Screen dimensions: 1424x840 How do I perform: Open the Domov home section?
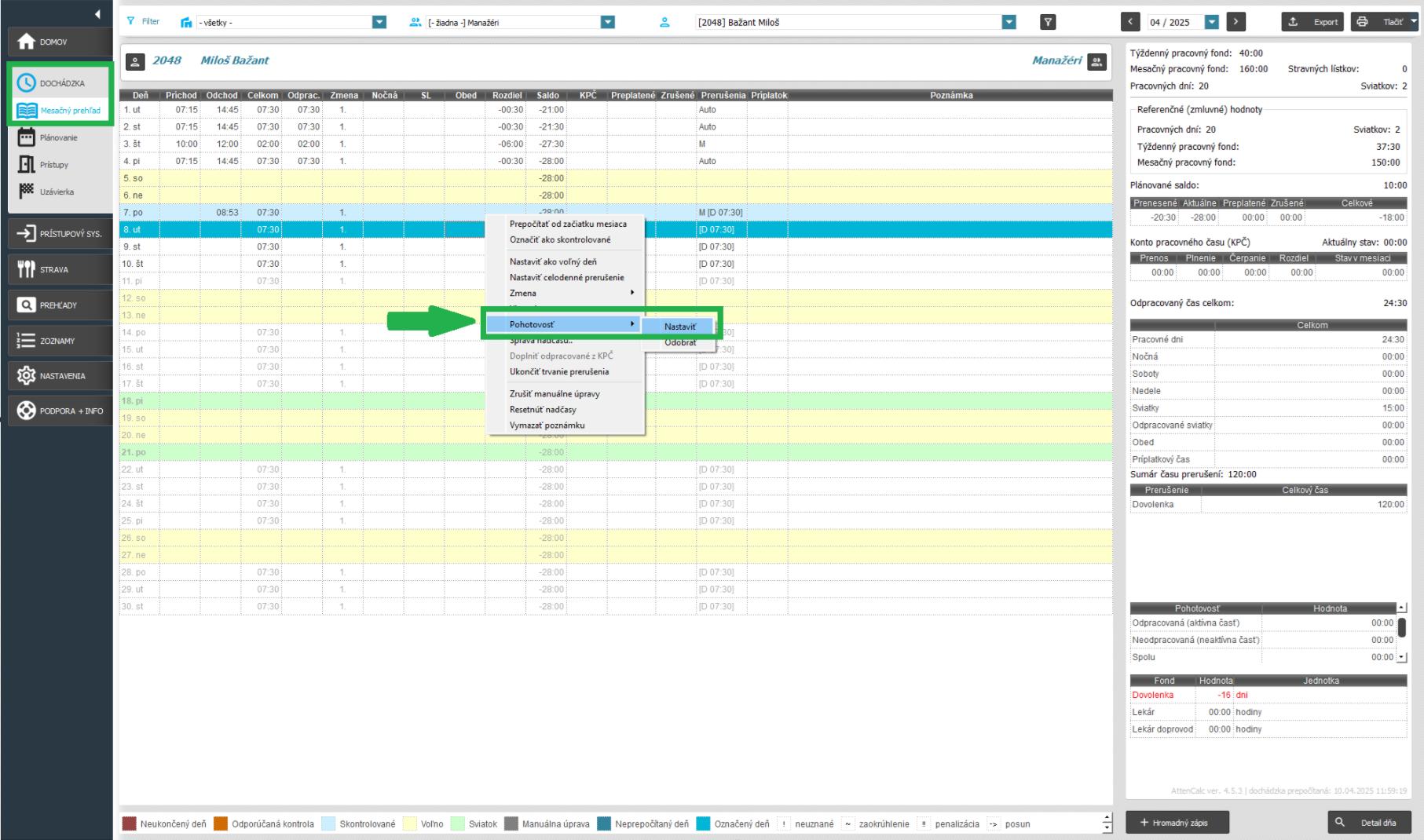(59, 42)
